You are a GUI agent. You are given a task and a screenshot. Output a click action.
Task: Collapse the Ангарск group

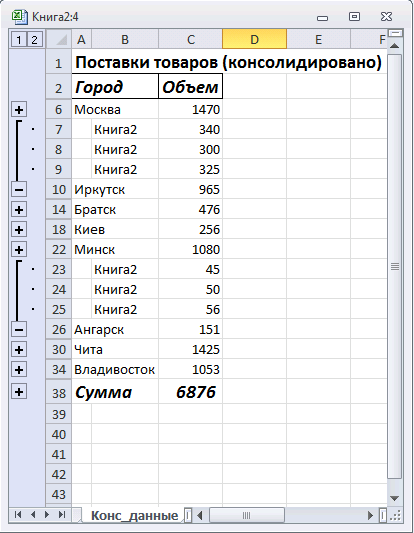pos(19,330)
